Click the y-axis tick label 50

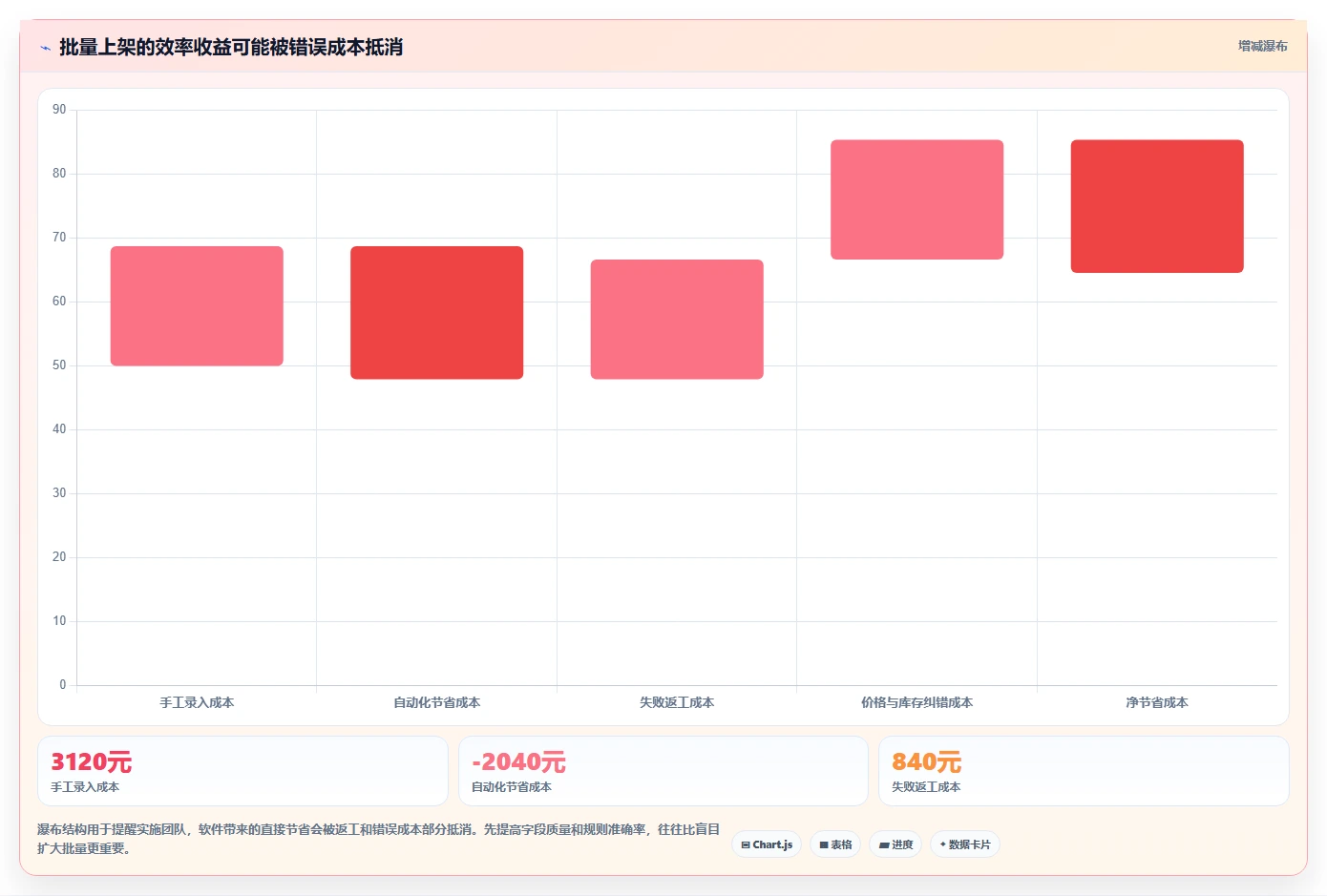point(59,365)
